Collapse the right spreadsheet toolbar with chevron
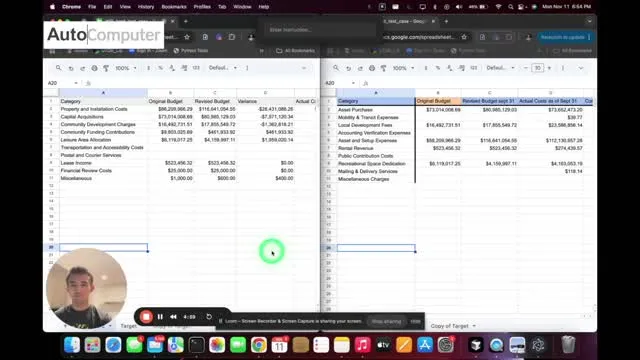The width and height of the screenshot is (640, 360). (581, 68)
